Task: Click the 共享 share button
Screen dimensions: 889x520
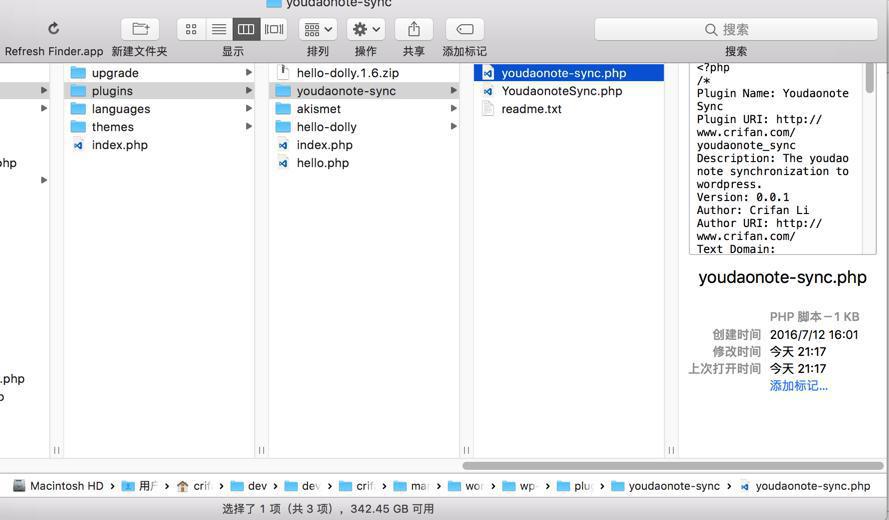Action: point(413,29)
